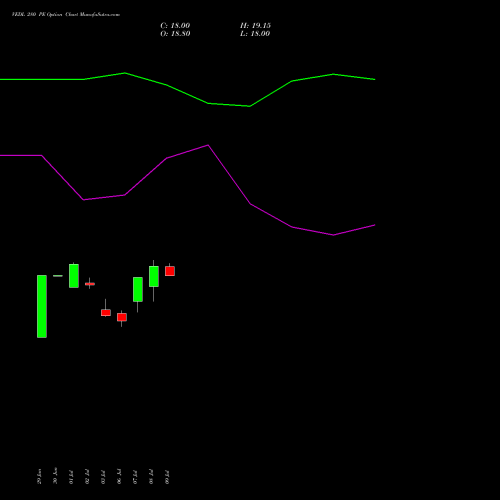Viewport: 500px width, 500px height.
Task: Click the green candle for 01 Jul
Action: tap(74, 276)
